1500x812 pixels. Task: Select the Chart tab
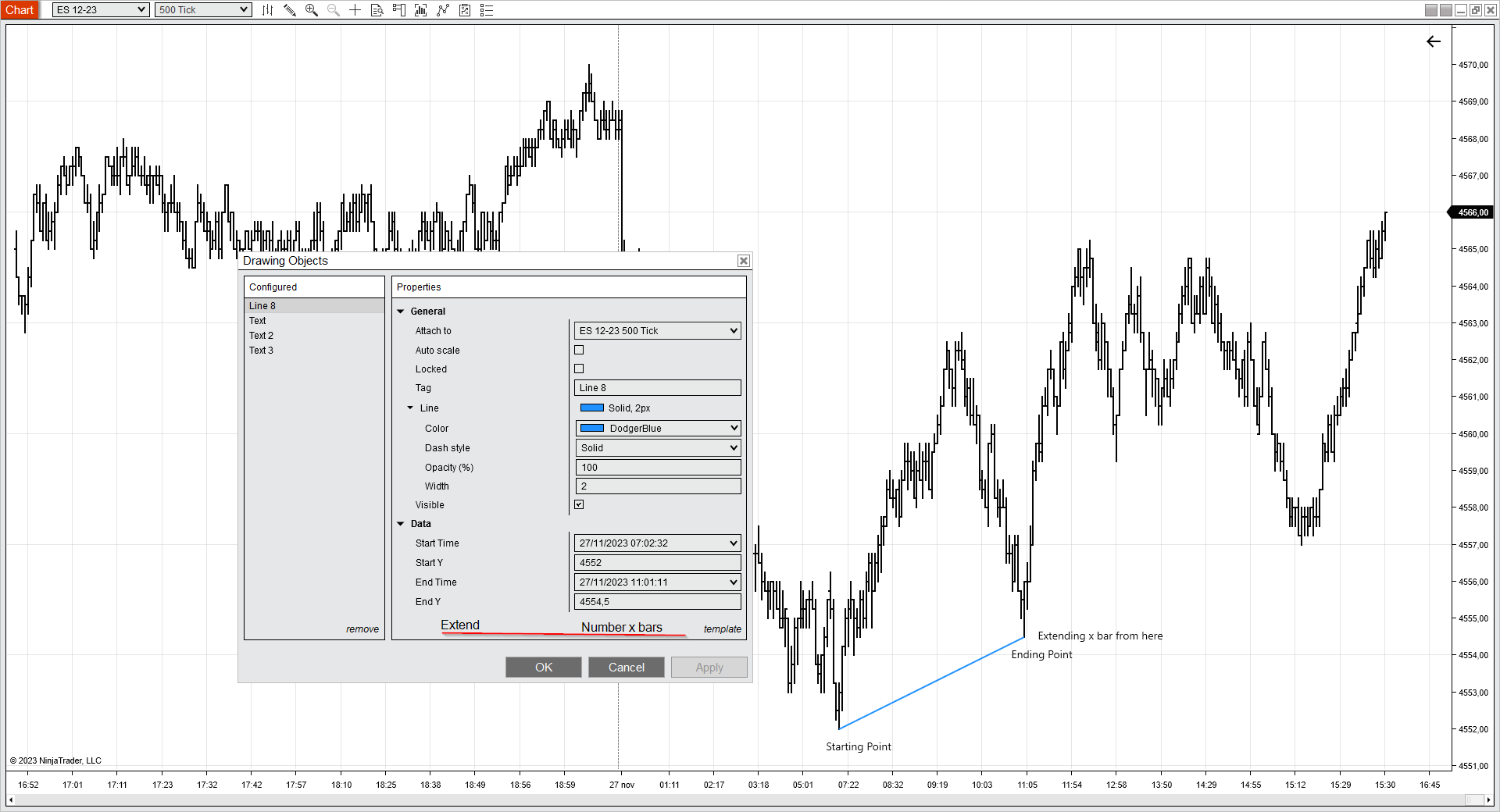tap(20, 10)
